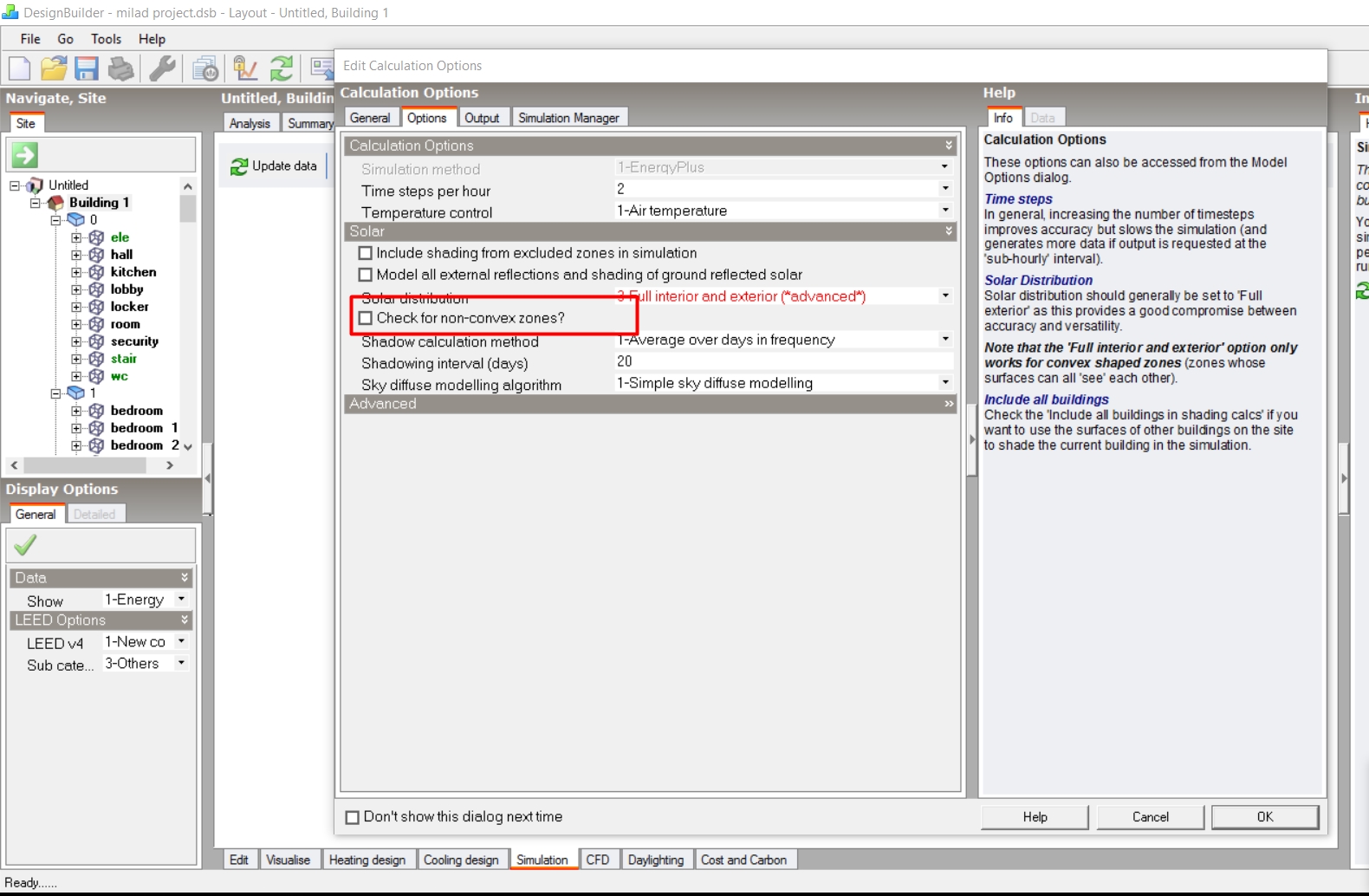Open the Daylighting tab

(x=656, y=860)
